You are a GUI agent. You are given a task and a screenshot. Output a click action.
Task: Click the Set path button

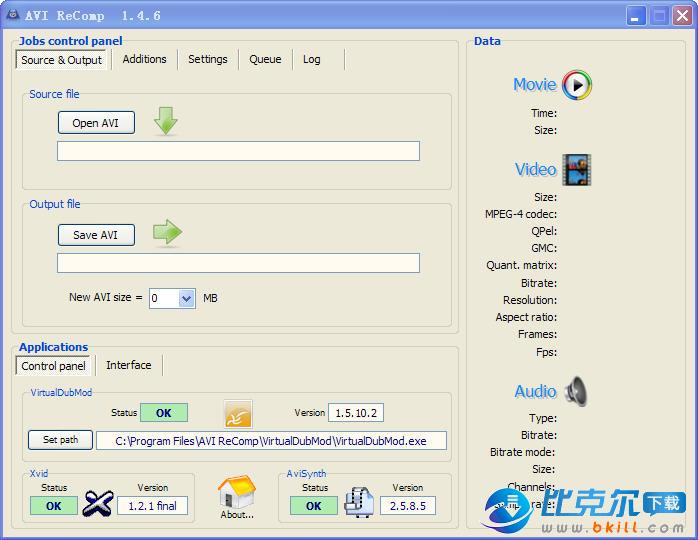[60, 440]
